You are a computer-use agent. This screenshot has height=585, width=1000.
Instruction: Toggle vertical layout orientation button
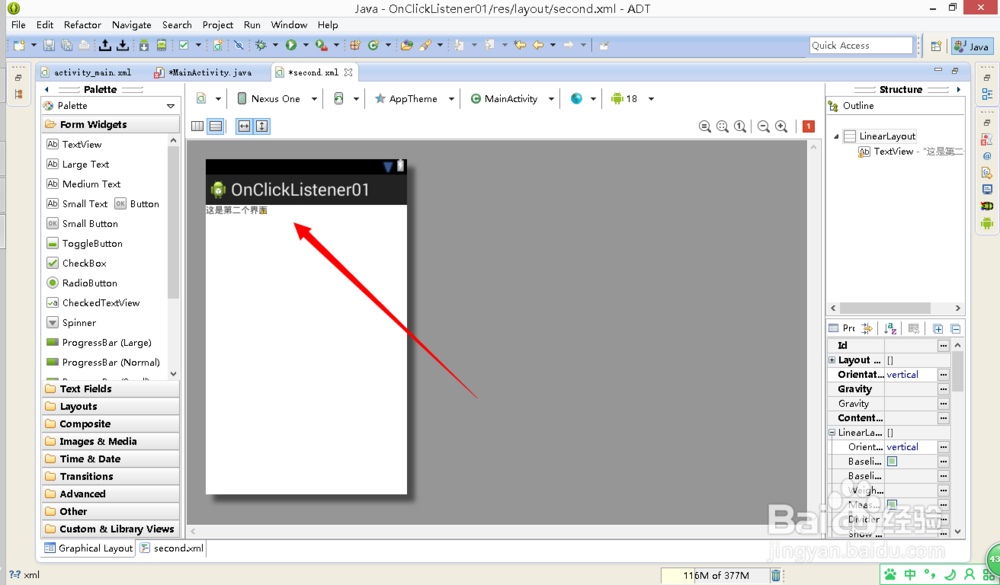click(x=216, y=126)
